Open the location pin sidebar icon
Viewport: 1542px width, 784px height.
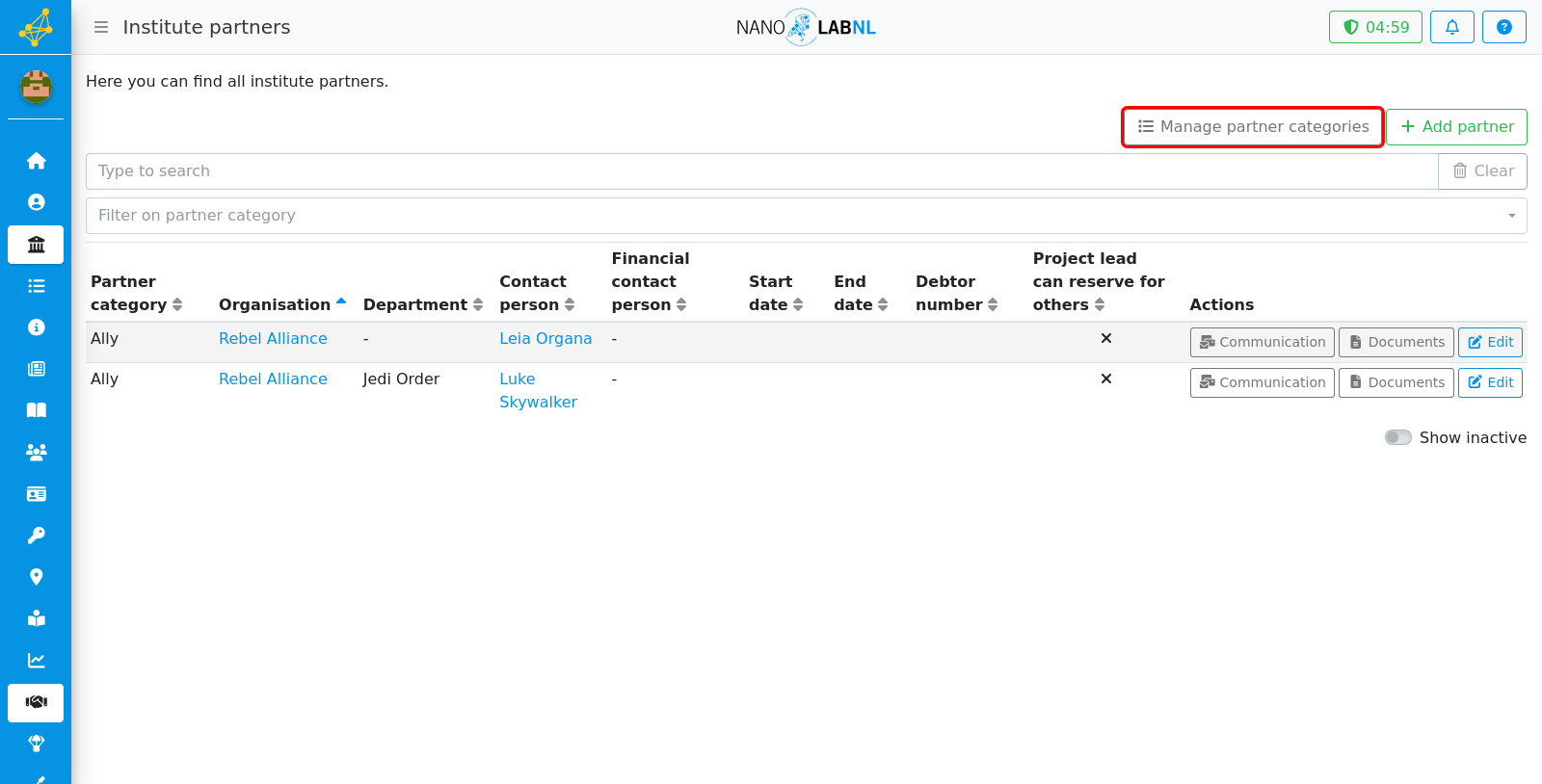click(x=36, y=577)
